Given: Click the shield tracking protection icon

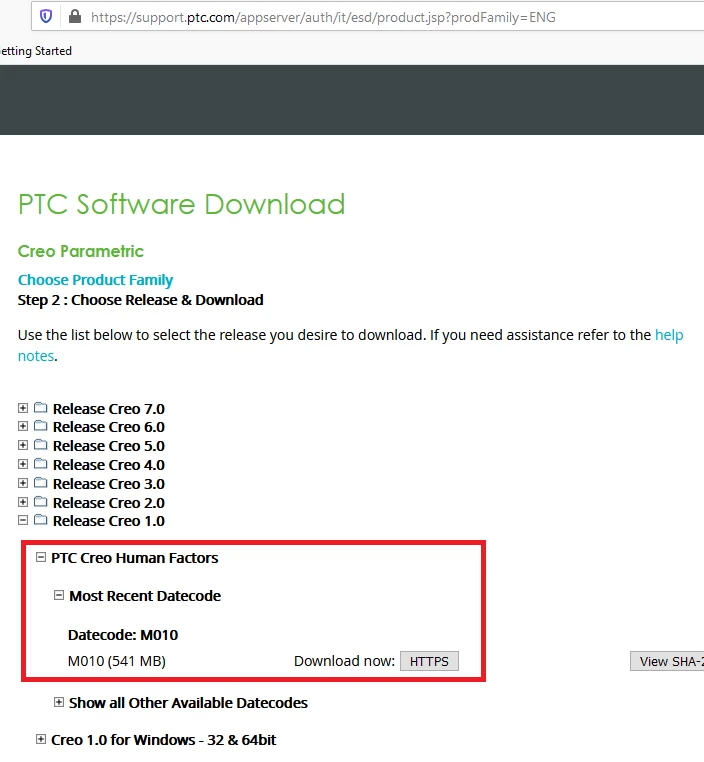Looking at the screenshot, I should [x=46, y=17].
